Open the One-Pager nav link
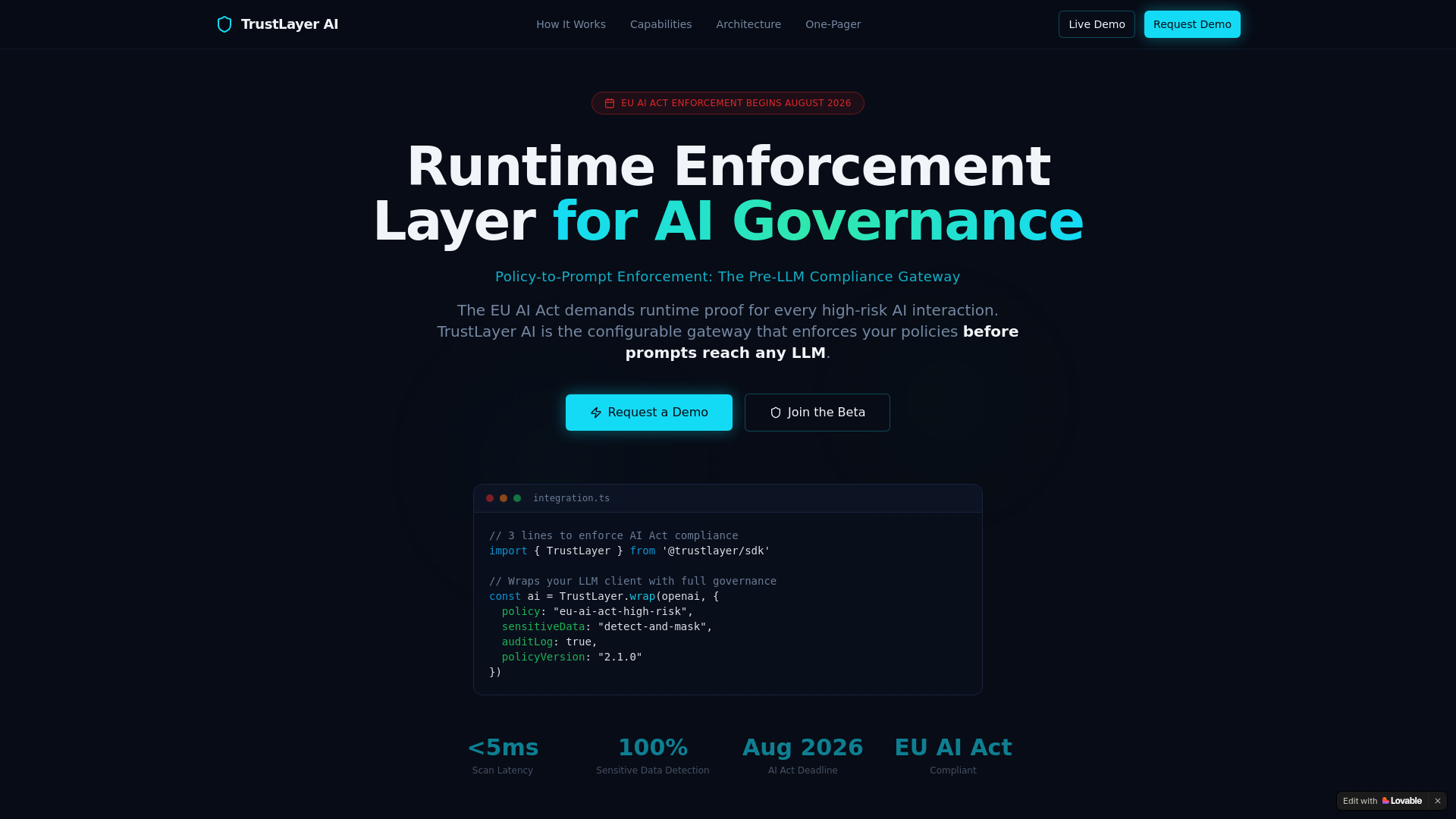Viewport: 1456px width, 819px height. 833,24
